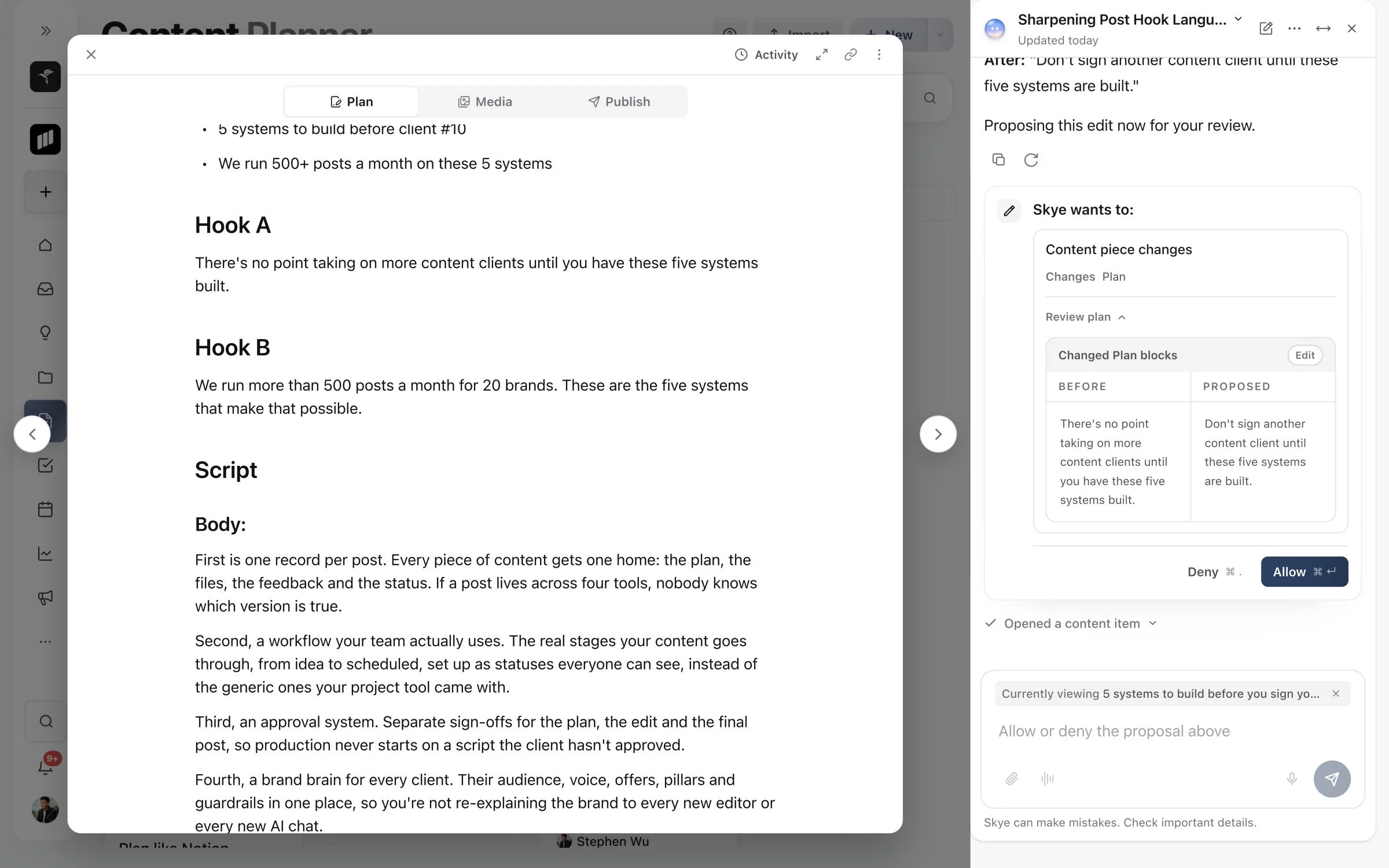Click the send message arrow button
This screenshot has width=1389, height=868.
coord(1332,779)
